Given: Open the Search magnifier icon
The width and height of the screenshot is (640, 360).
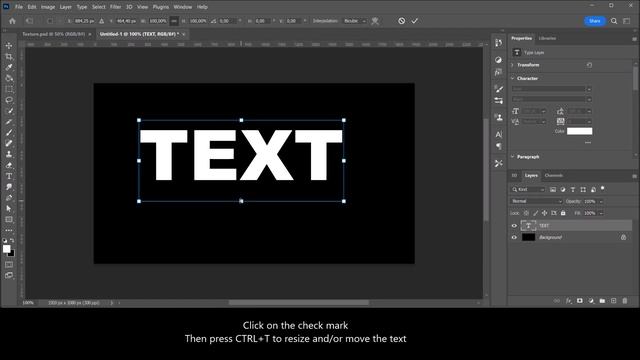Looking at the screenshot, I should point(614,21).
